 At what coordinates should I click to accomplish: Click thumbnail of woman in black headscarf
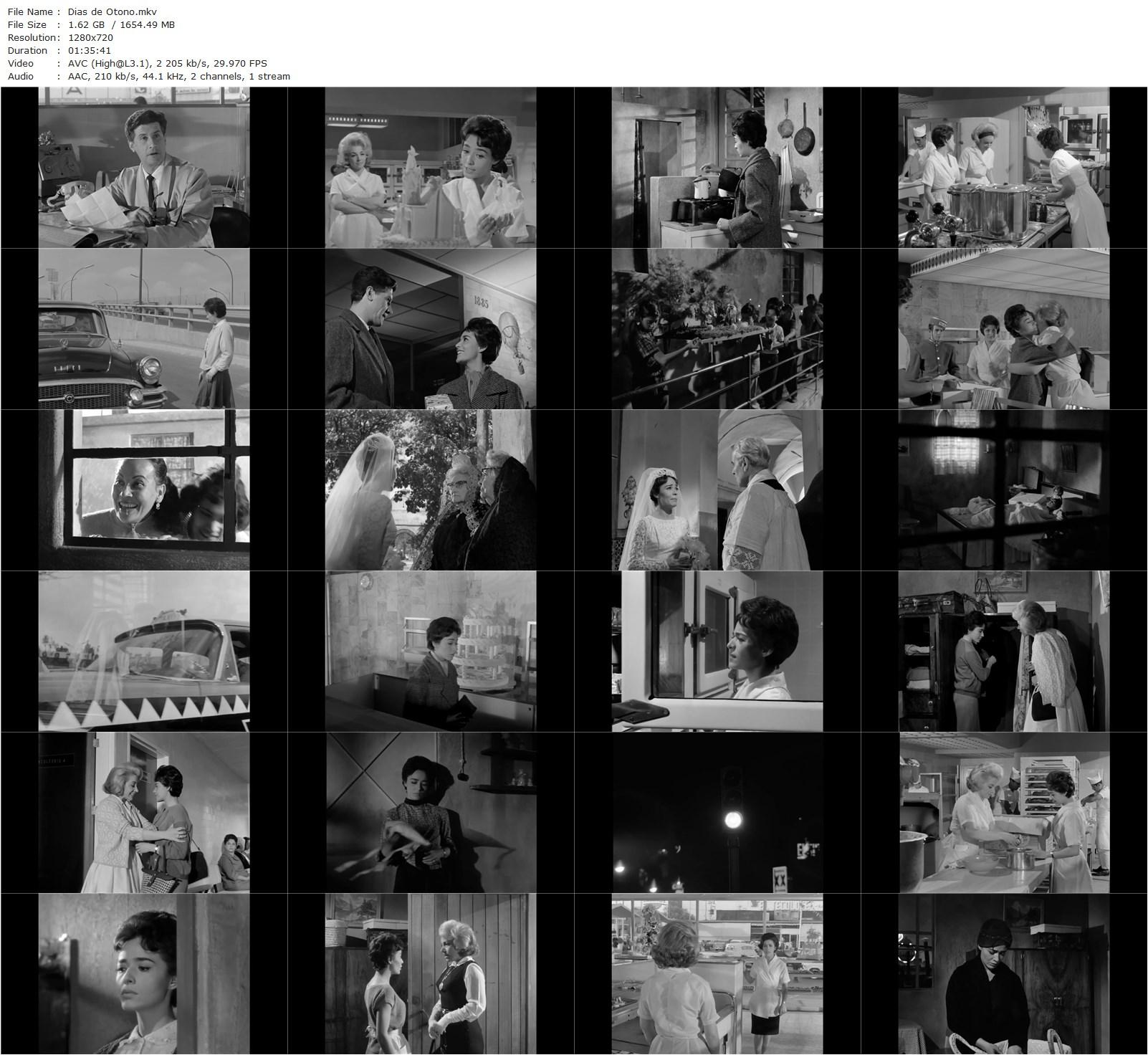coord(1003,974)
